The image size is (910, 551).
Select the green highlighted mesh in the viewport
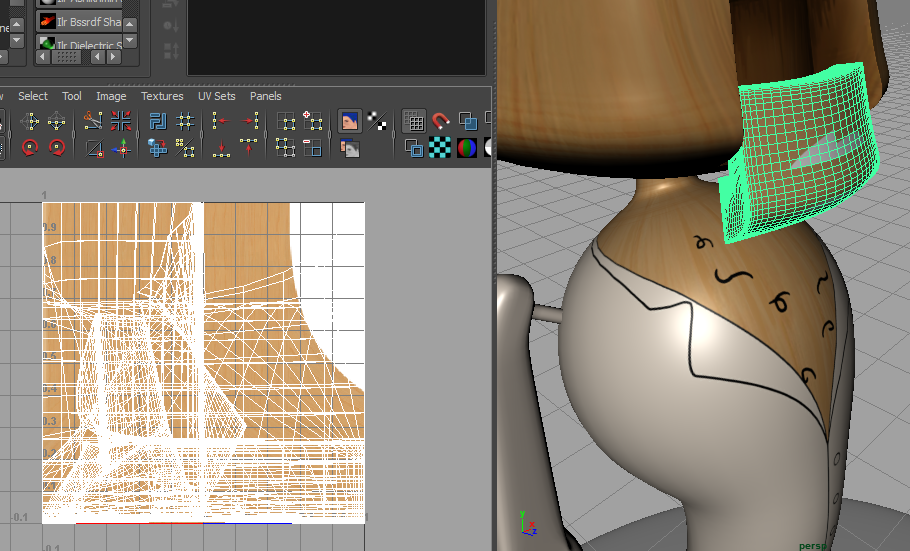pyautogui.click(x=799, y=152)
